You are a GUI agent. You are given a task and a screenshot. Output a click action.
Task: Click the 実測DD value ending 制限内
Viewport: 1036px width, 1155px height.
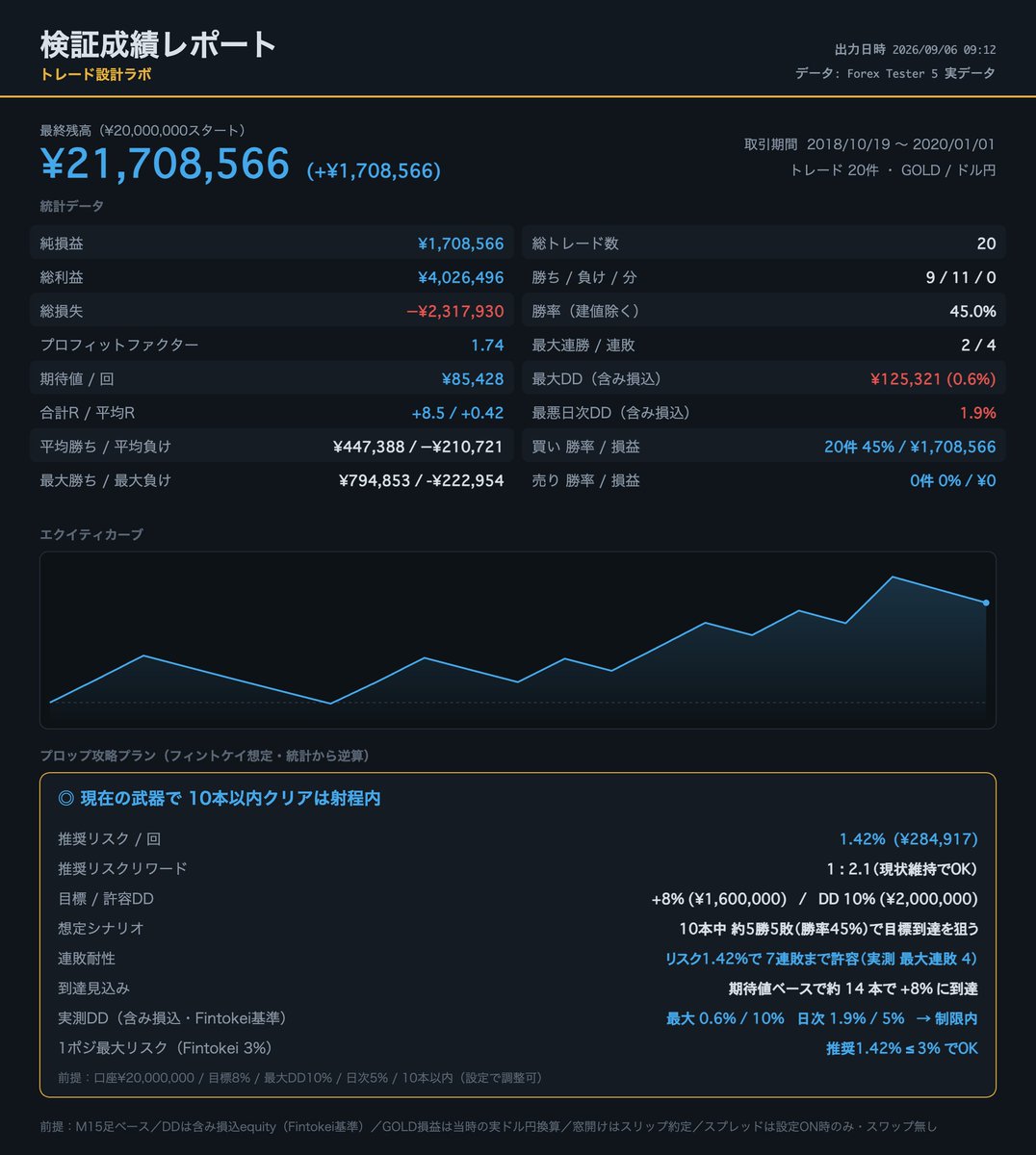coord(822,1018)
